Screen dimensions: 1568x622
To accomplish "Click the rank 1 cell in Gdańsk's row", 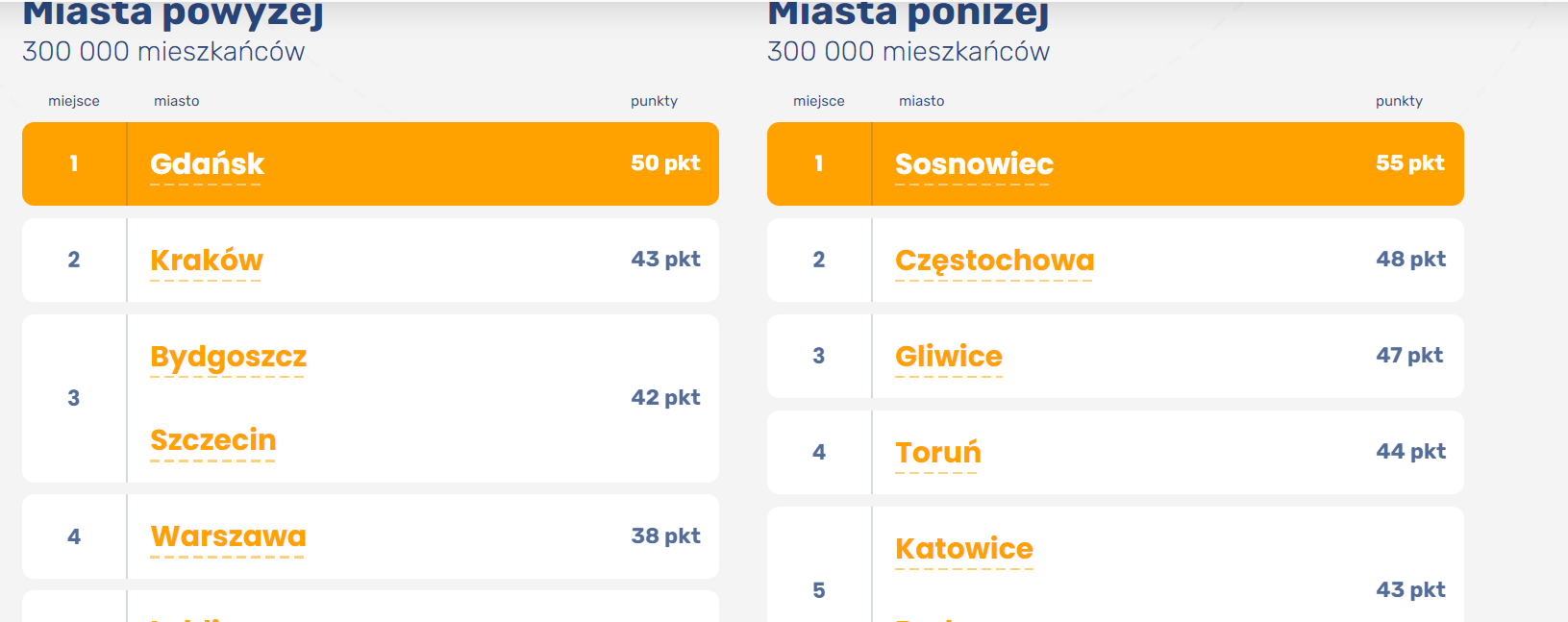I will click(74, 163).
